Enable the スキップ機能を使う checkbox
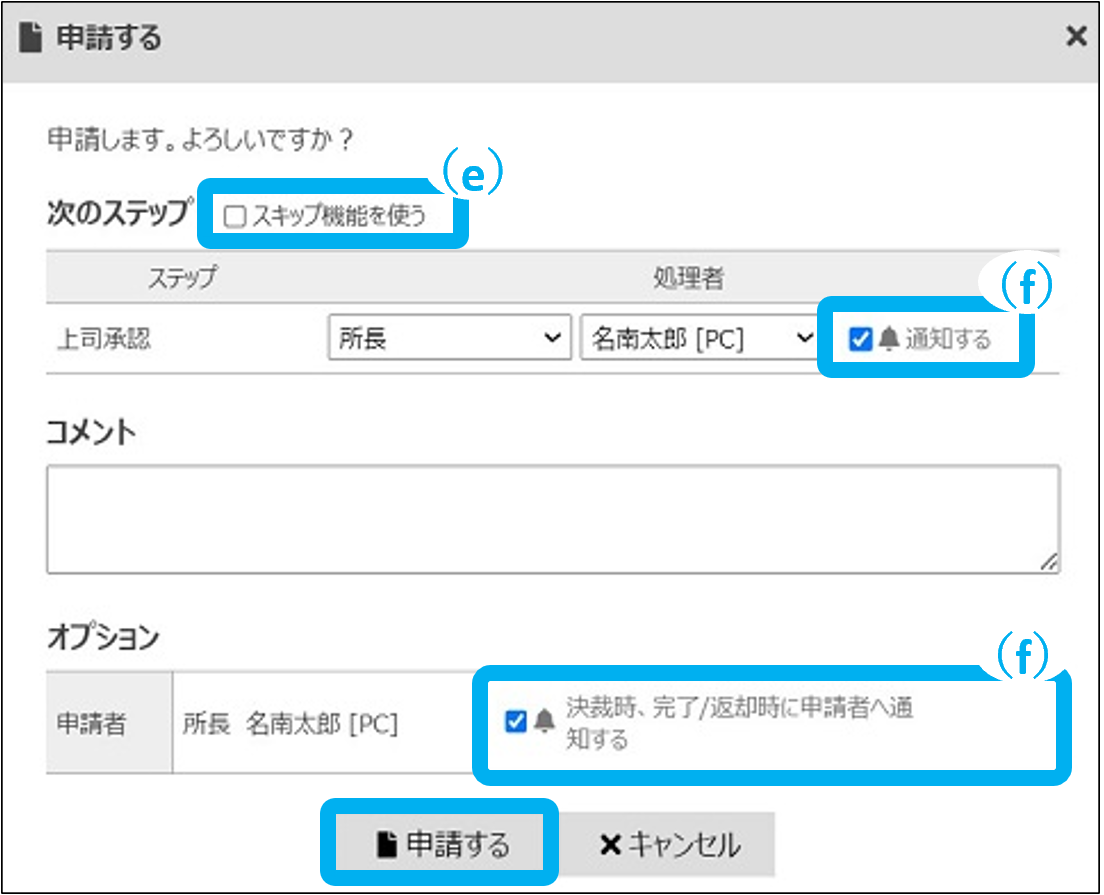Viewport: 1104px width, 895px height. click(235, 217)
